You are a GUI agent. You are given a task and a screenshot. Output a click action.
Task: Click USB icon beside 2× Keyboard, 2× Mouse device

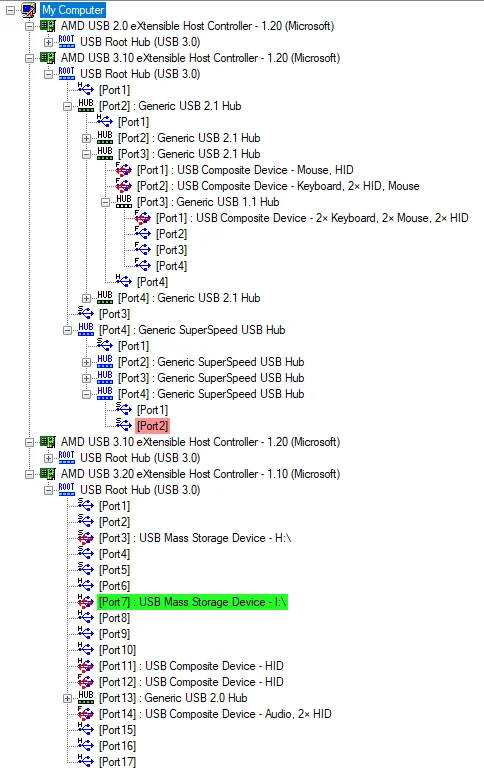click(x=142, y=218)
